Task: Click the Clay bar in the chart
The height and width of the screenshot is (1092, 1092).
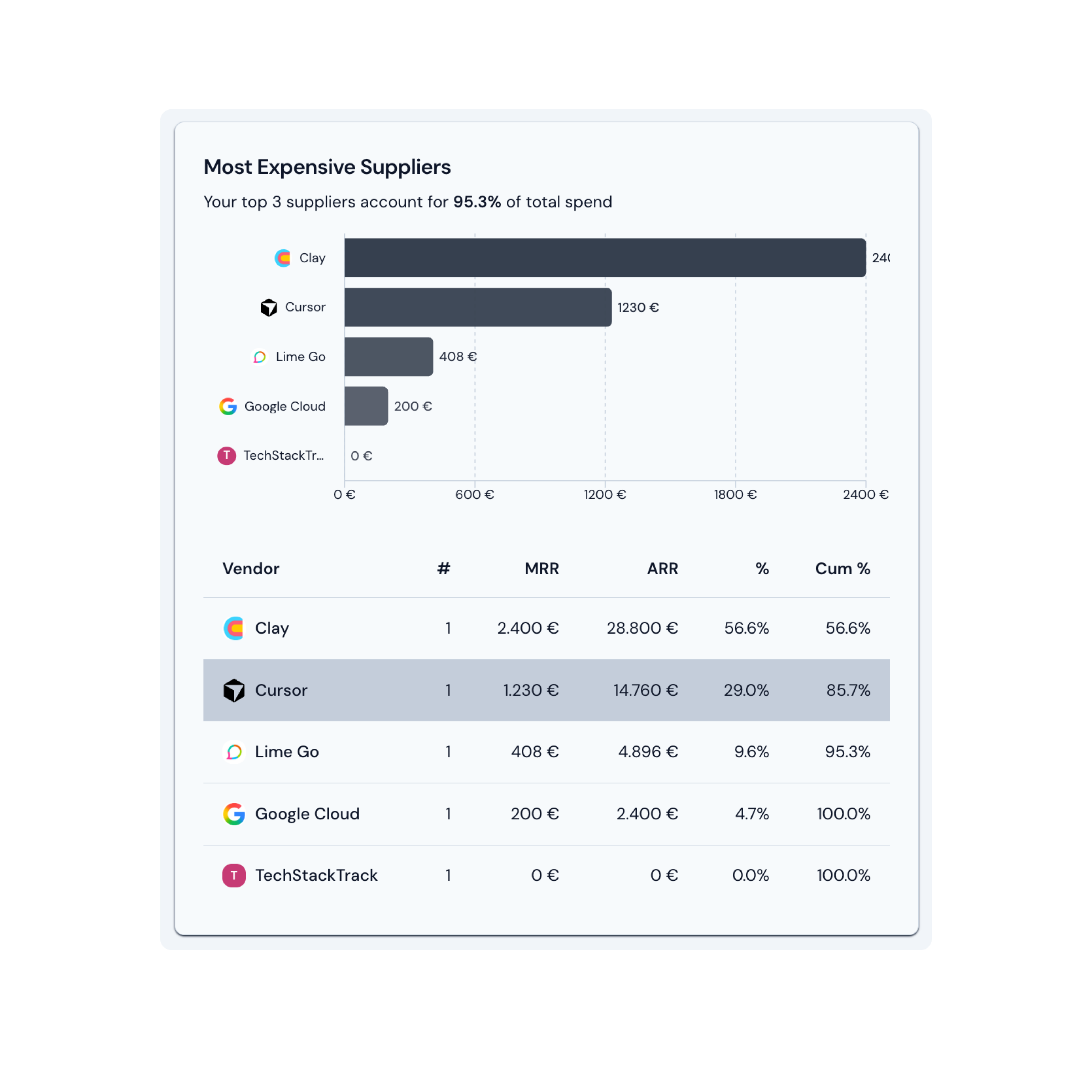Action: 605,258
